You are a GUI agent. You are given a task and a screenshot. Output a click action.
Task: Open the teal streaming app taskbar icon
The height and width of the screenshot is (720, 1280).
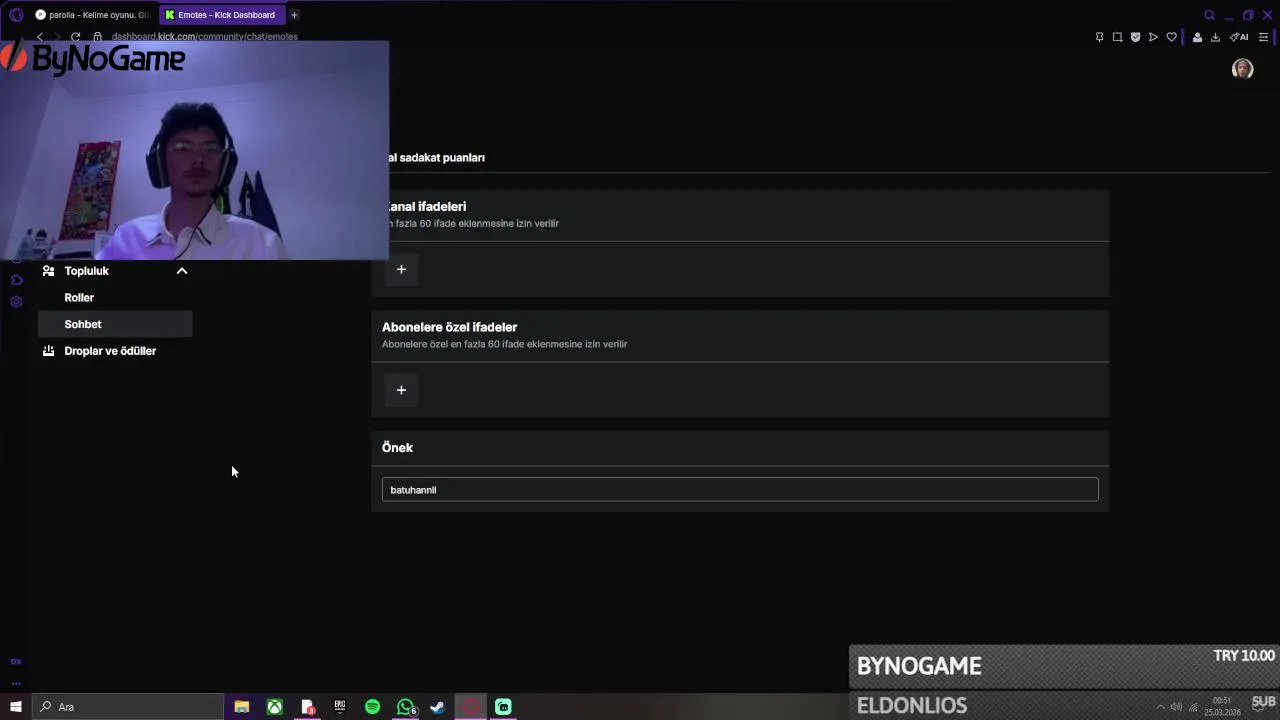[503, 707]
